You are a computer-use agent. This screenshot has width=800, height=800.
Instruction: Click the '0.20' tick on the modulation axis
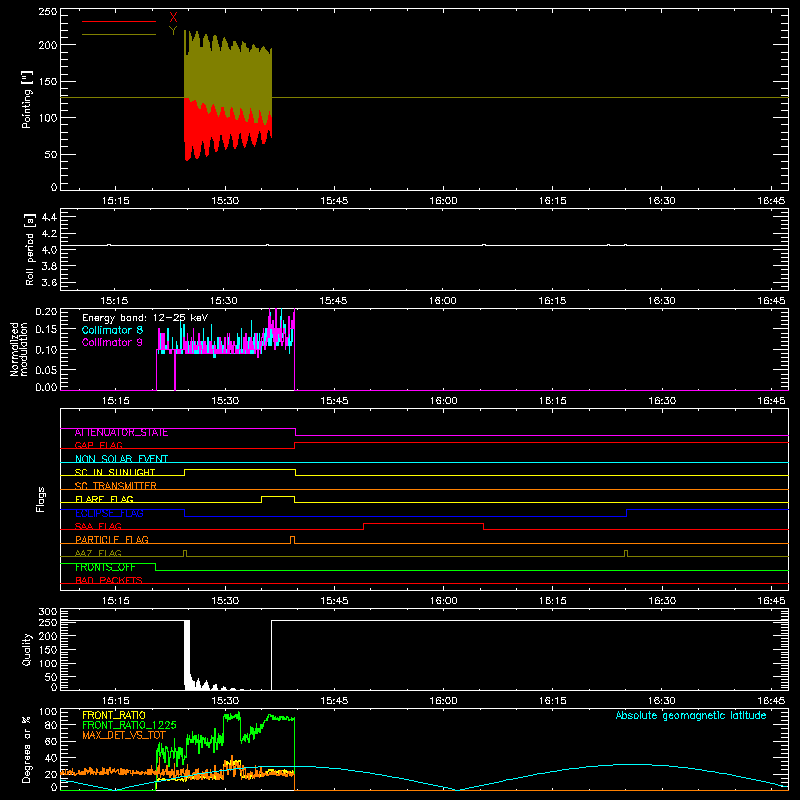[x=46, y=312]
